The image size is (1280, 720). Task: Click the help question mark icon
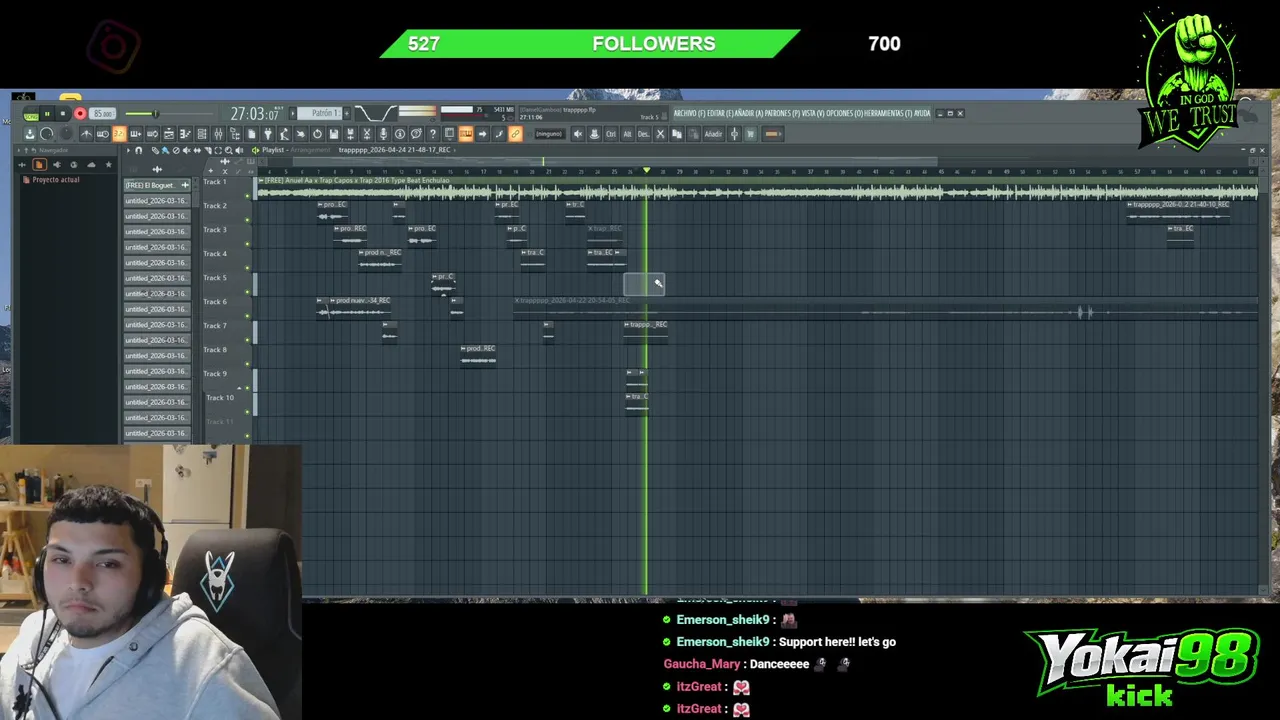(x=433, y=134)
